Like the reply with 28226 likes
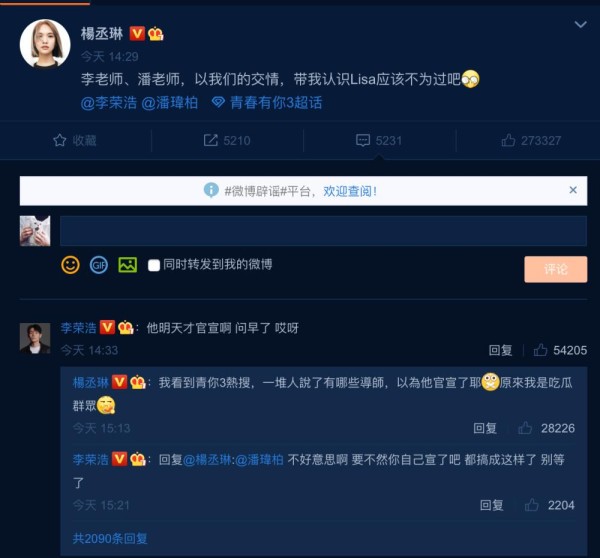 525,428
